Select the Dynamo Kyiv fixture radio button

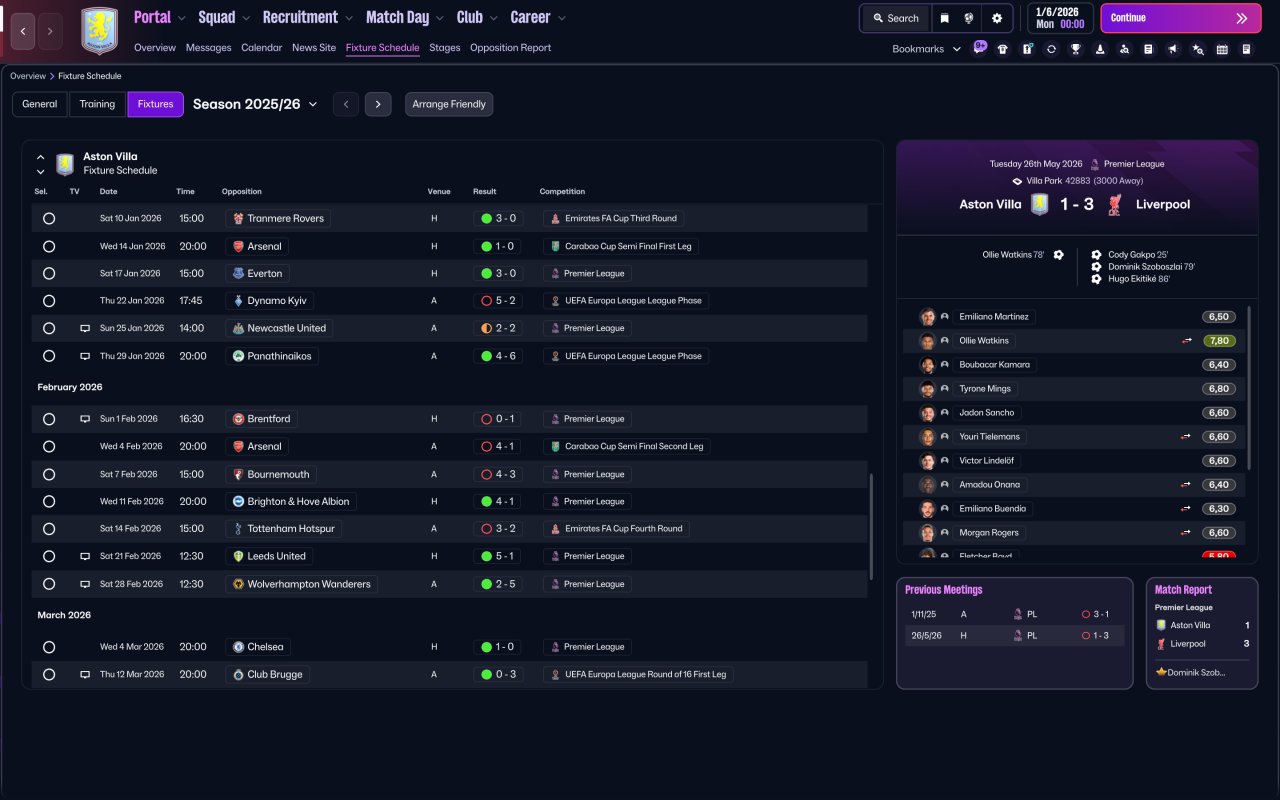(49, 300)
